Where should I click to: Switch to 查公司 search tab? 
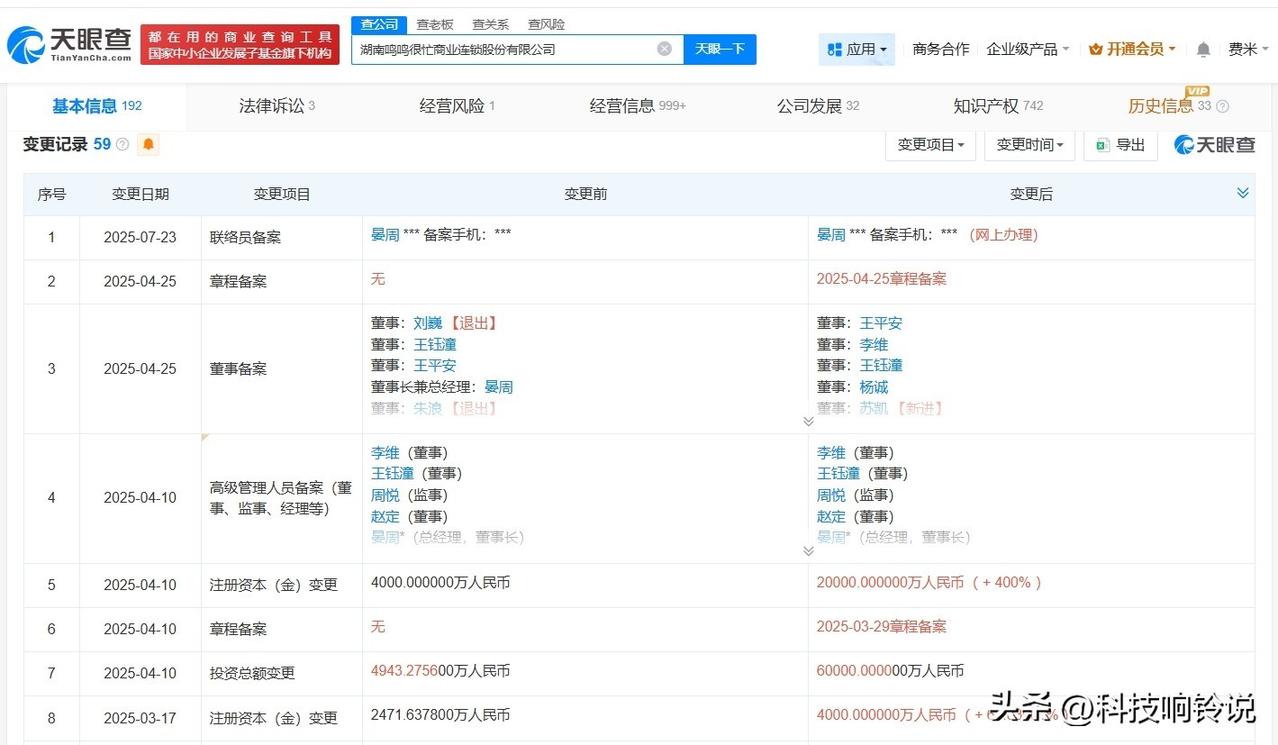[x=379, y=24]
